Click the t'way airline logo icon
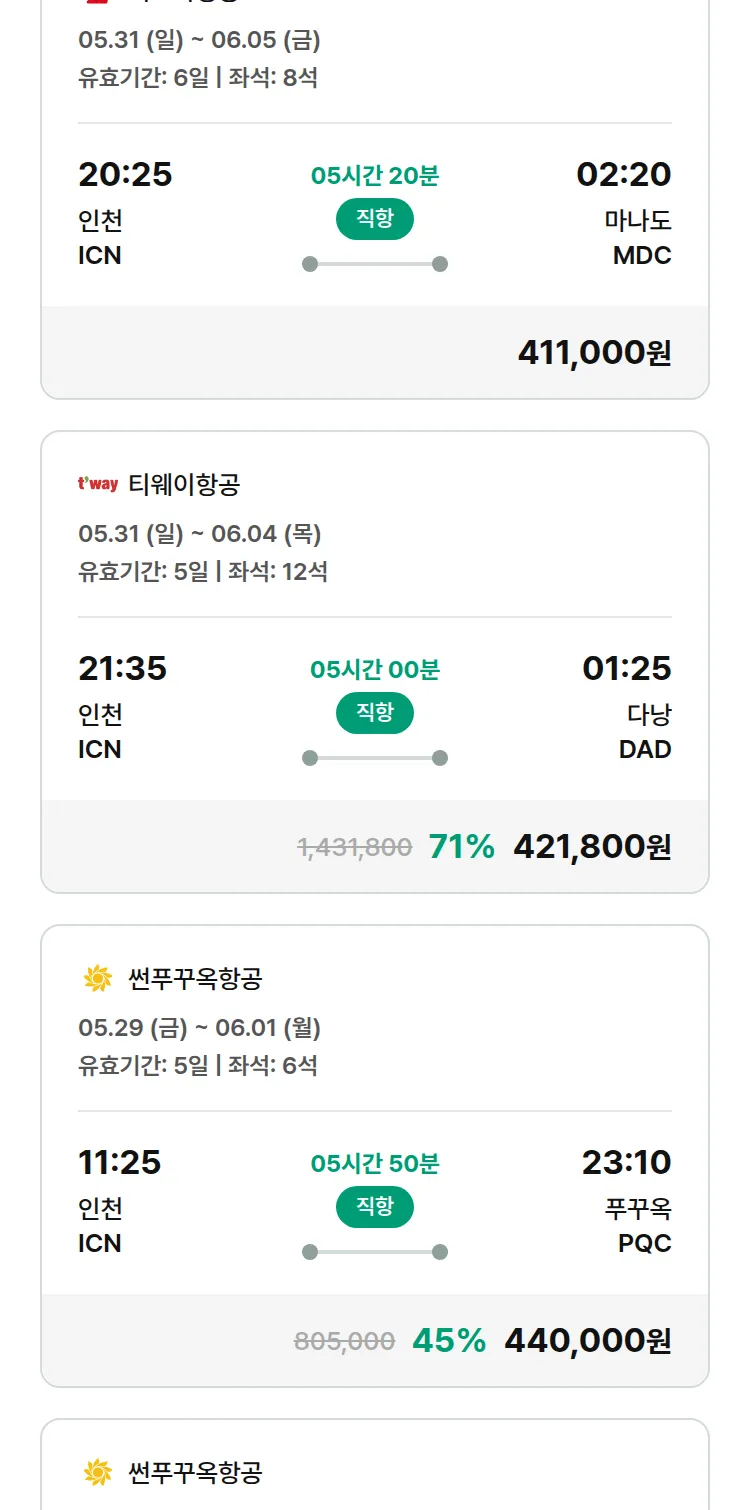750x1510 pixels. pos(97,485)
